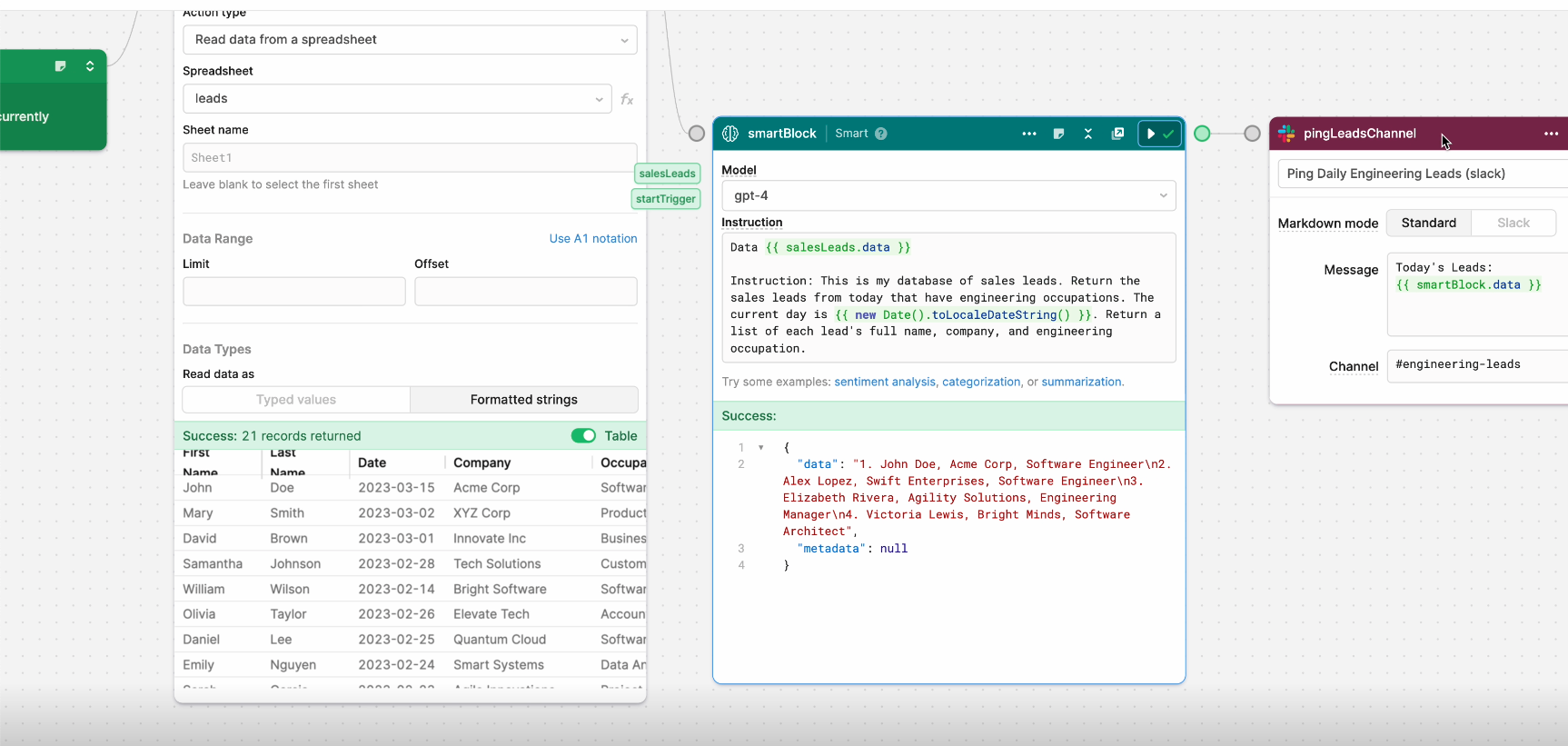Click the XYZ Corp table cell
This screenshot has width=1568, height=746.
(481, 513)
